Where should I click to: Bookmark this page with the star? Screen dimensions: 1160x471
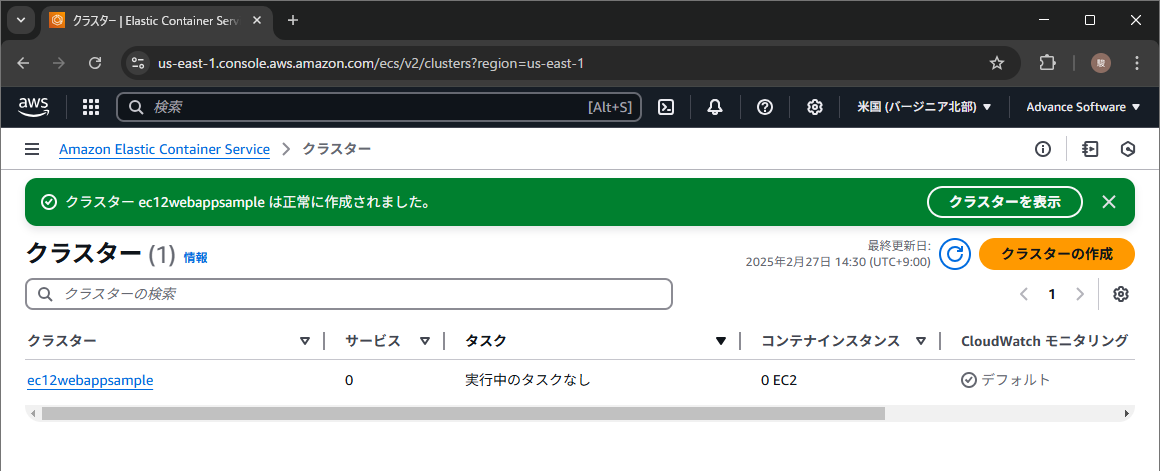click(997, 64)
